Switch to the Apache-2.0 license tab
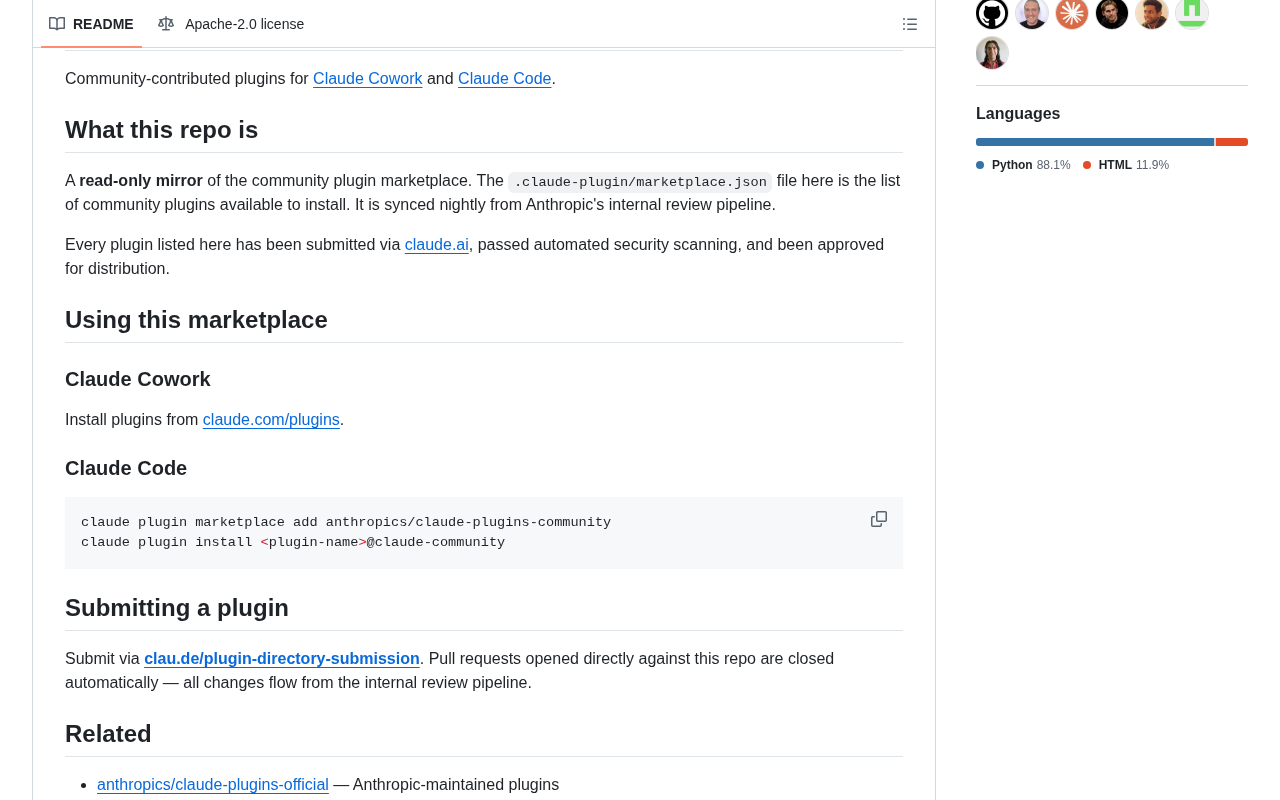This screenshot has height=800, width=1280. (x=231, y=24)
